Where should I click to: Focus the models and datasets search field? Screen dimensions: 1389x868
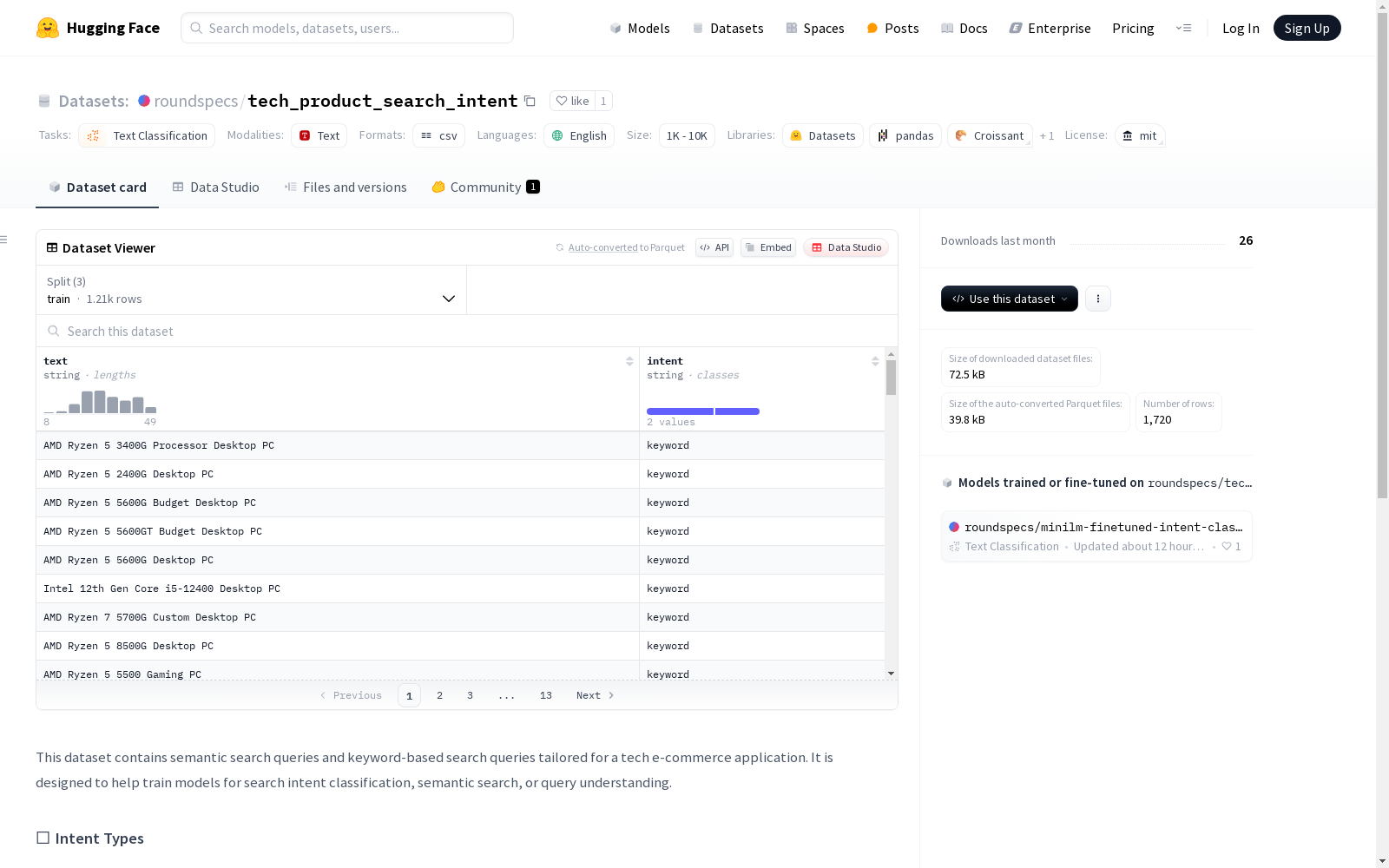(x=347, y=28)
